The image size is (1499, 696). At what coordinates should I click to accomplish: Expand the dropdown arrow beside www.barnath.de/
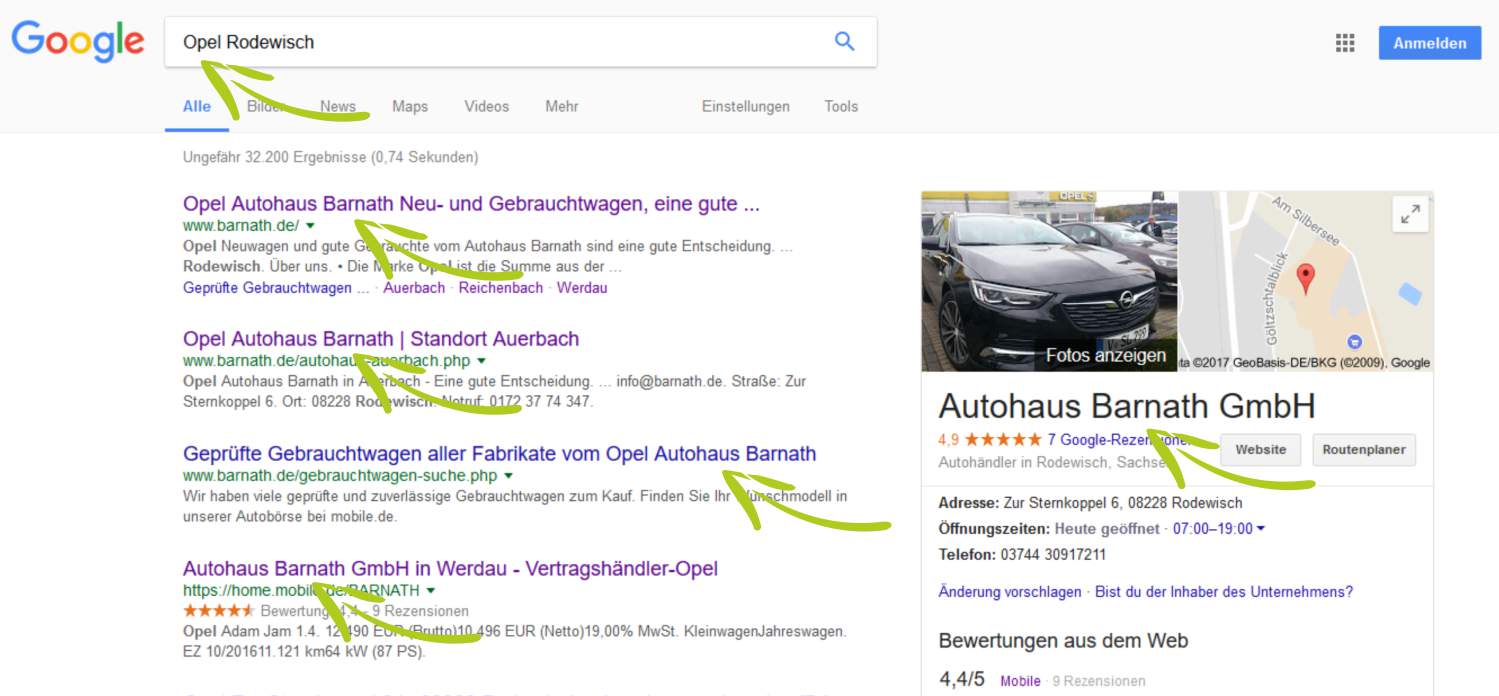pyautogui.click(x=310, y=225)
